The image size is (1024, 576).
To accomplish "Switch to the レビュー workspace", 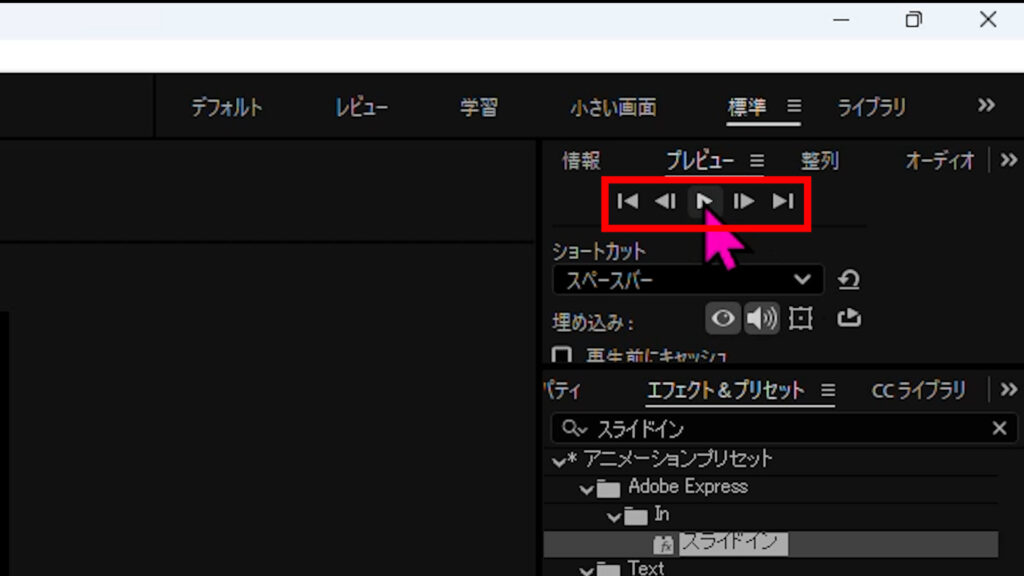I will click(x=361, y=107).
